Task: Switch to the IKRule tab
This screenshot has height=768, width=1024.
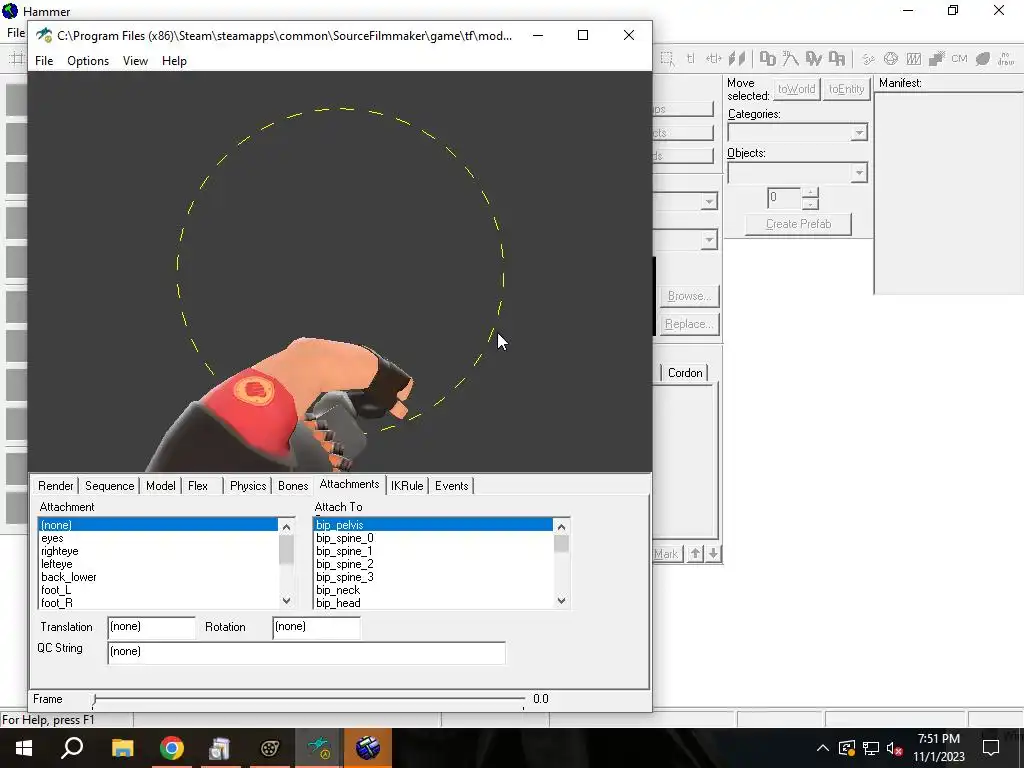Action: coord(407,486)
